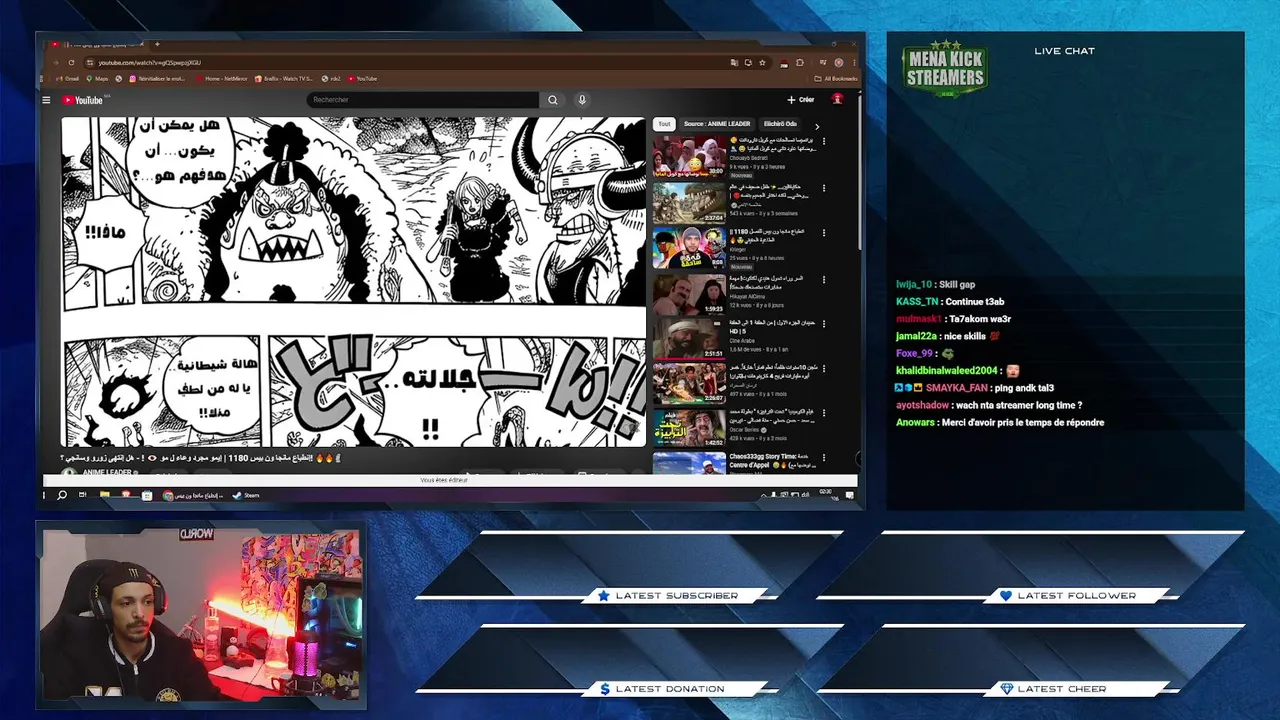Image resolution: width=1280 pixels, height=720 pixels.
Task: Open three-dot options for Krieger video
Action: 824,233
